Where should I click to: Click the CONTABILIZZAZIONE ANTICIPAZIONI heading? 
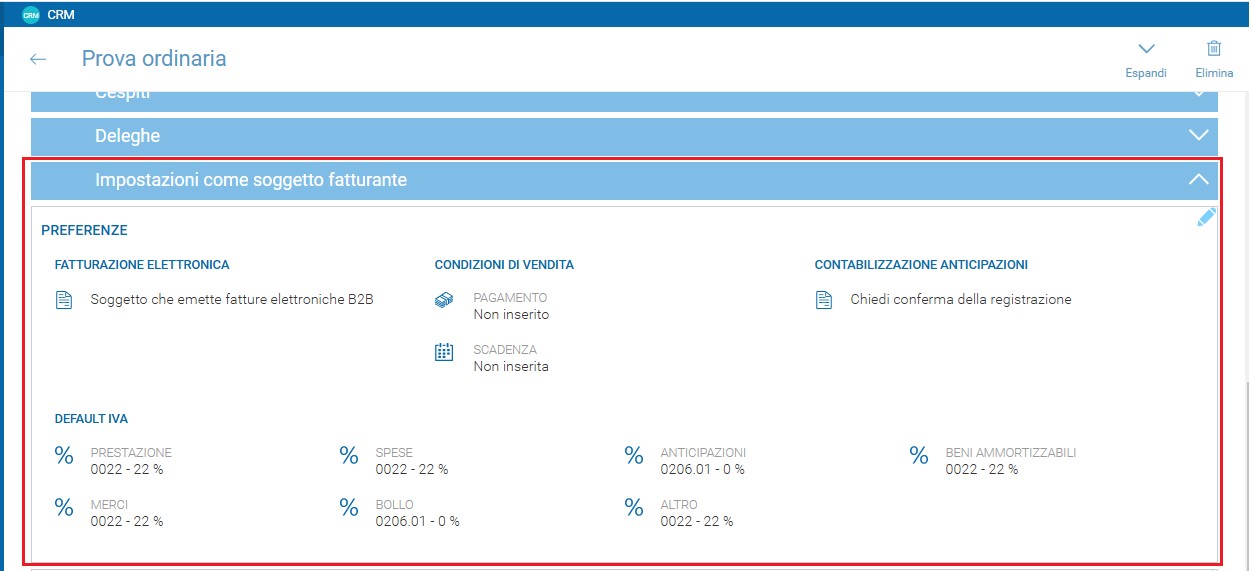point(921,265)
